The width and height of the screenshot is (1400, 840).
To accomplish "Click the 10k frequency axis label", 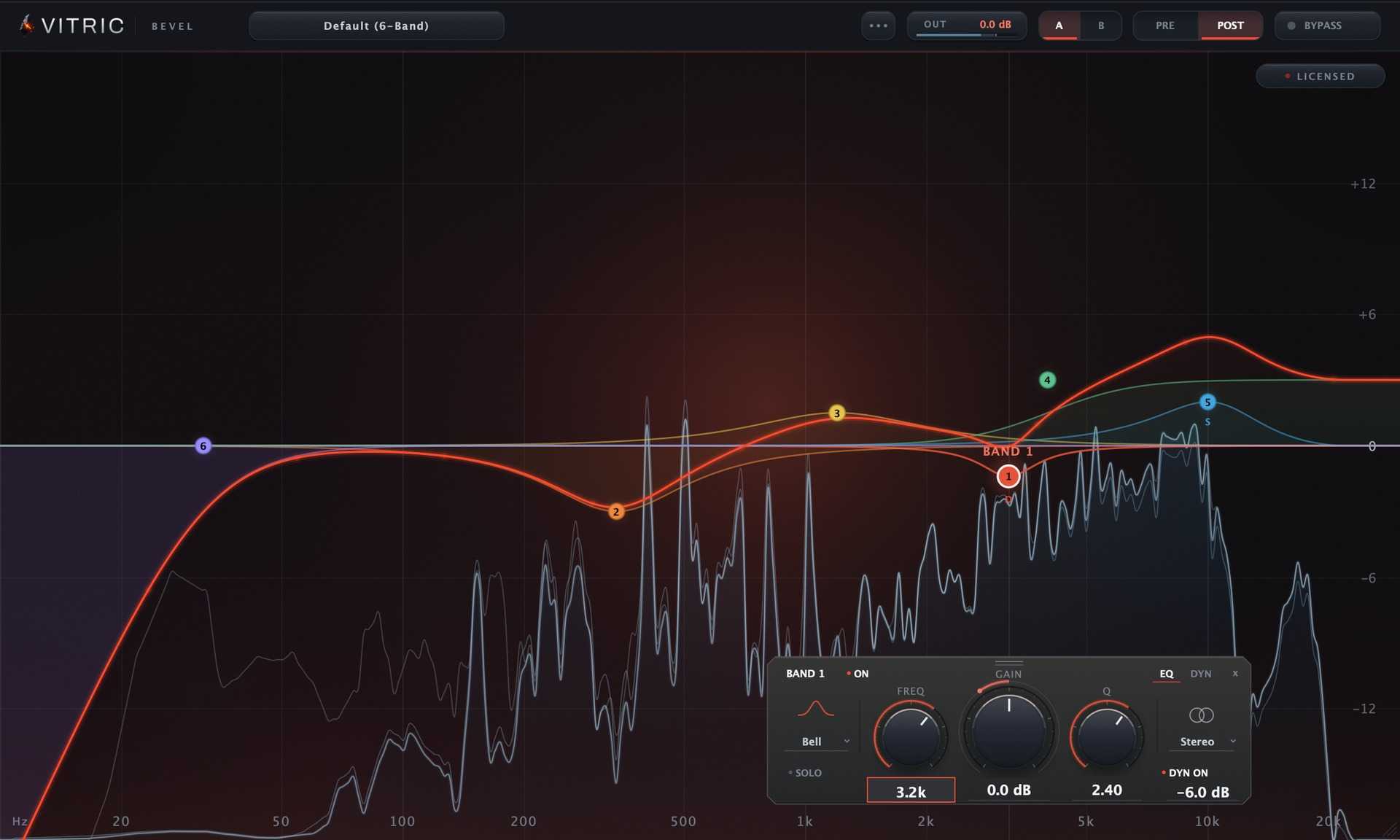I will pyautogui.click(x=1207, y=821).
